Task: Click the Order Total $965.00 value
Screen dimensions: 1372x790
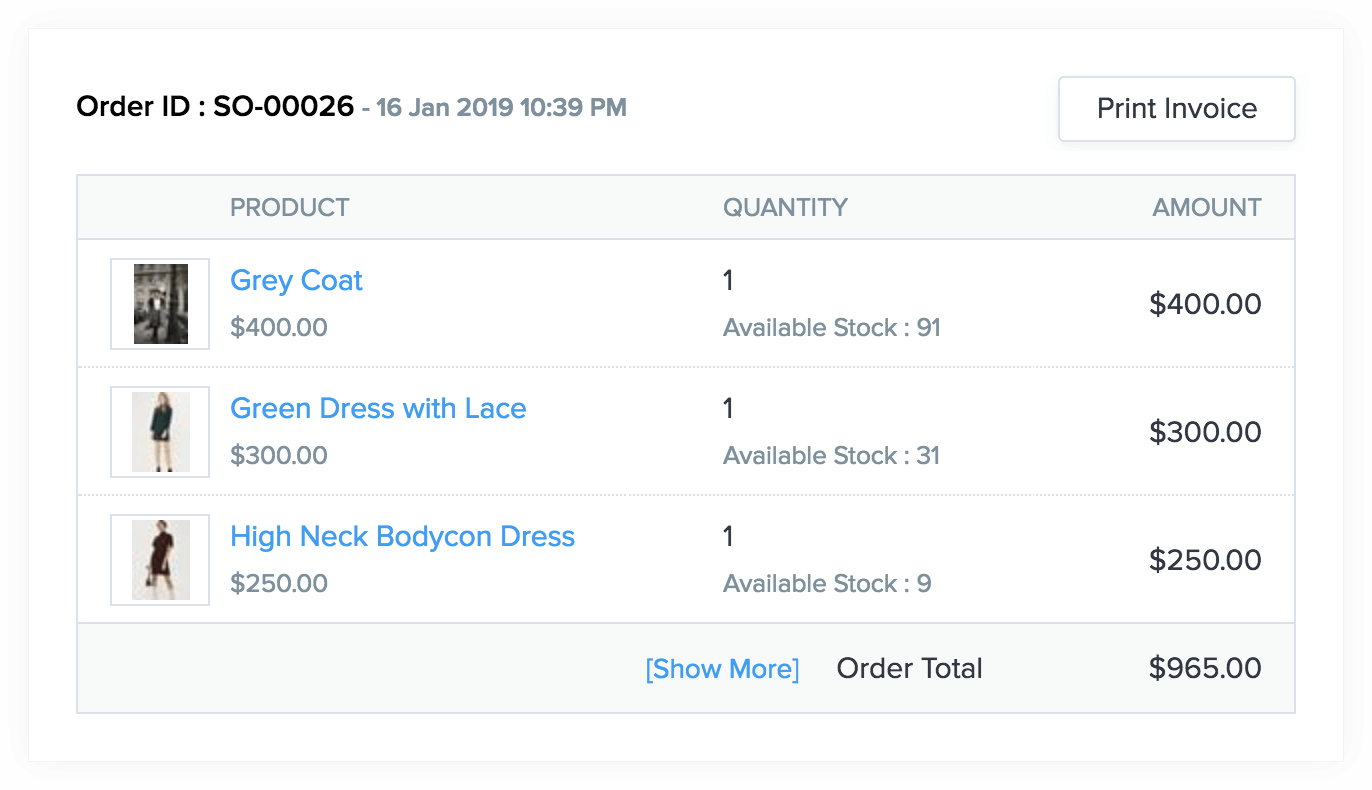Action: pyautogui.click(x=1205, y=668)
